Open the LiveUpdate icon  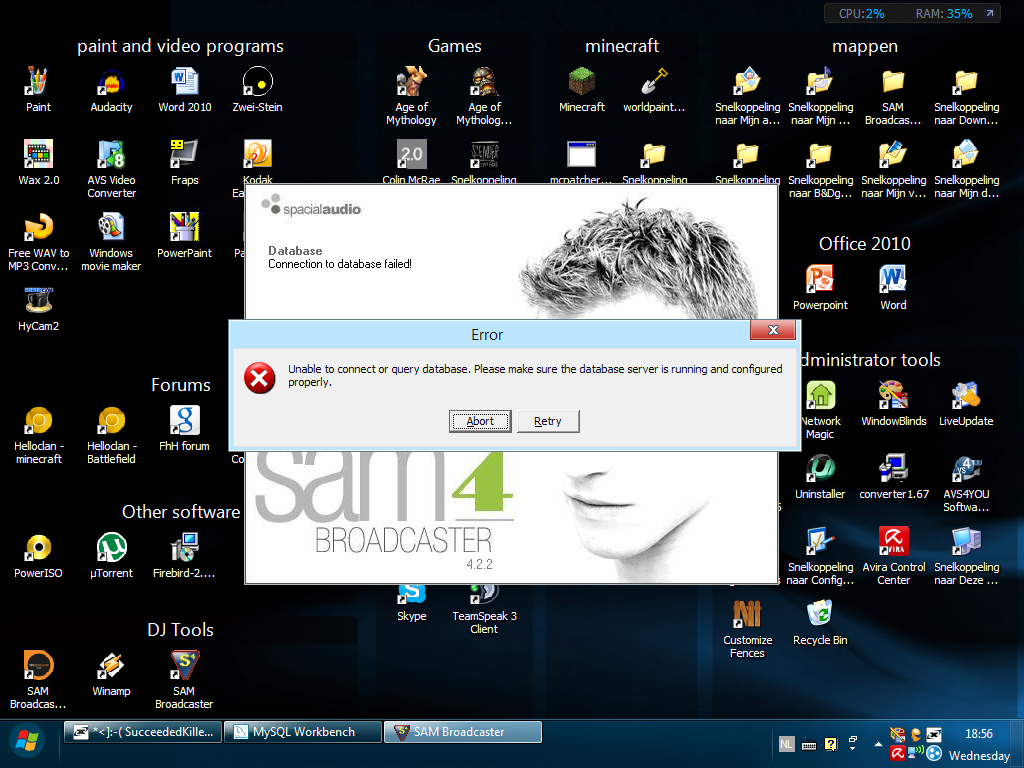[x=967, y=404]
